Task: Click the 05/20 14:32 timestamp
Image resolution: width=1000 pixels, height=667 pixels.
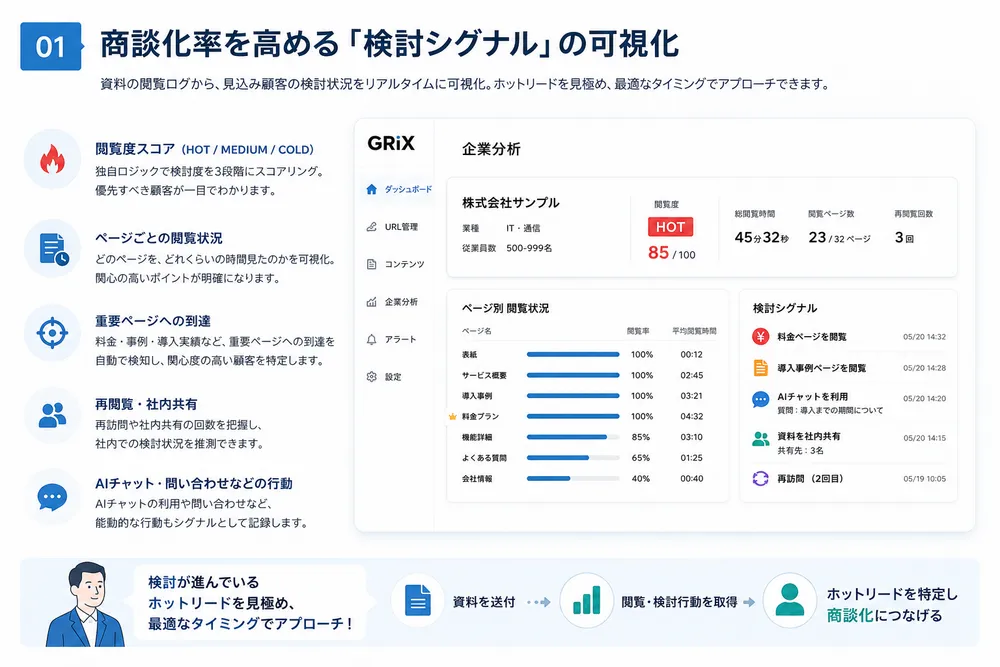Action: pos(924,337)
